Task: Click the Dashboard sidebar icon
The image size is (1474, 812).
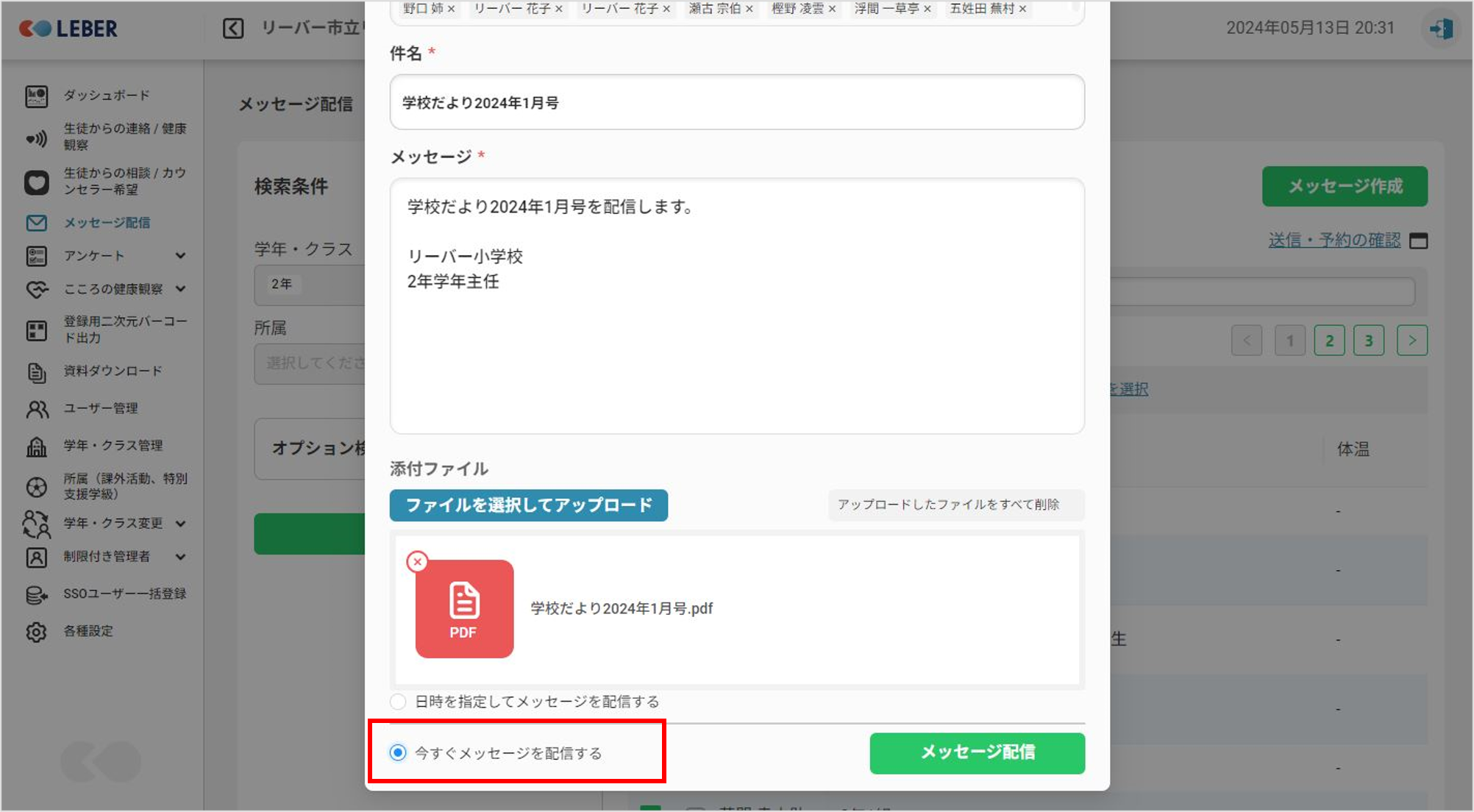Action: point(36,96)
